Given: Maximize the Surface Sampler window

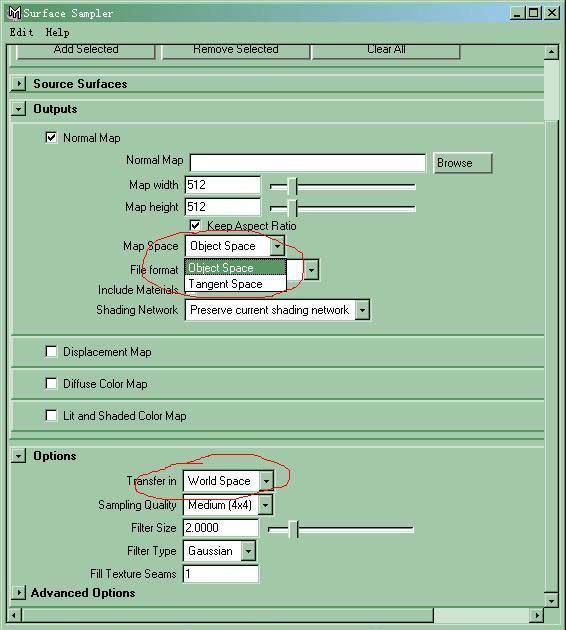Looking at the screenshot, I should click(533, 13).
